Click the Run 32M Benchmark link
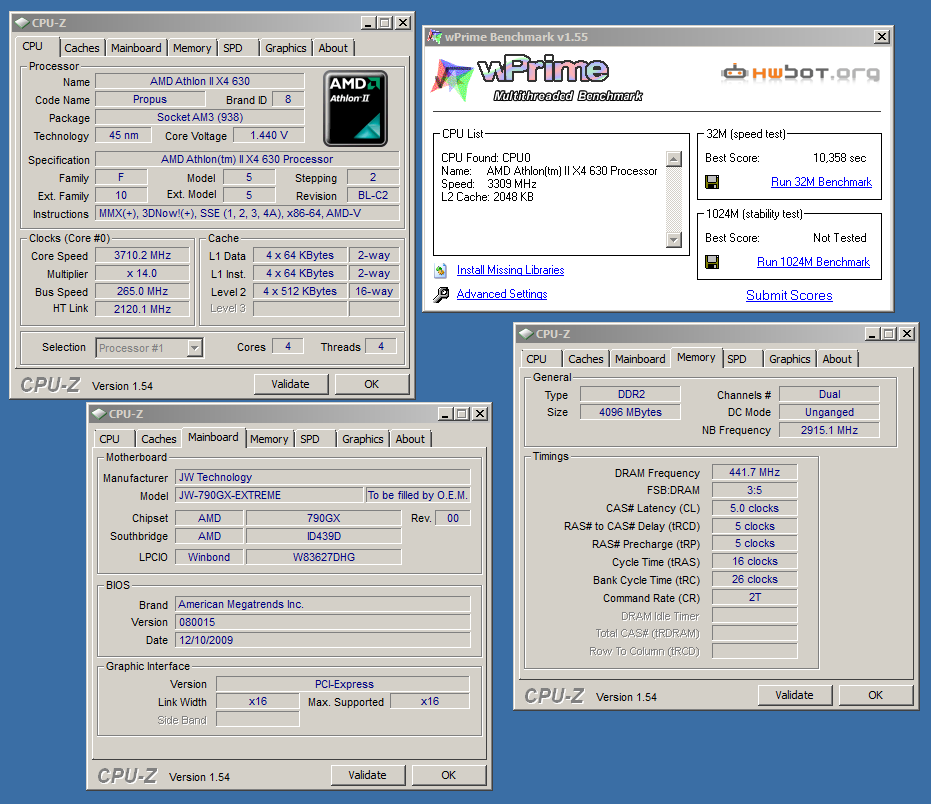 [x=821, y=182]
